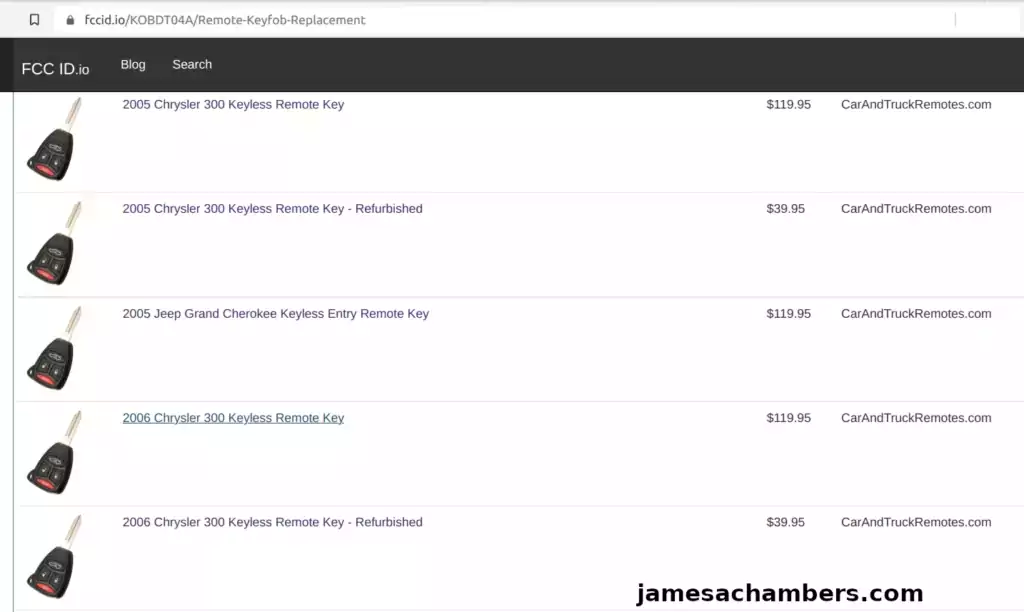Click the 2006 Chrysler 300 Refurbished key thumbnail
Viewport: 1024px width, 612px height.
pyautogui.click(x=55, y=557)
